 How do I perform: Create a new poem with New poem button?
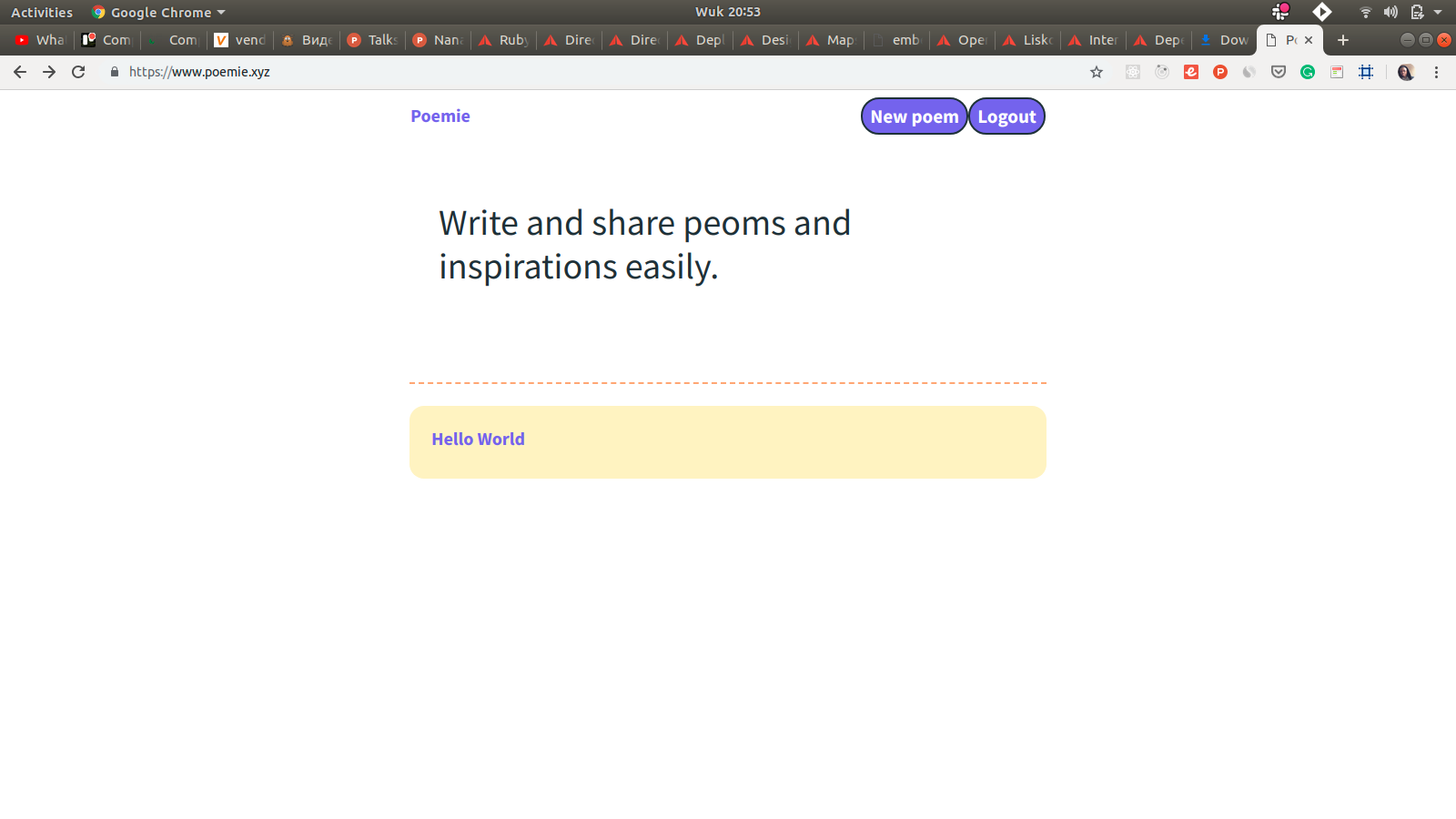914,116
